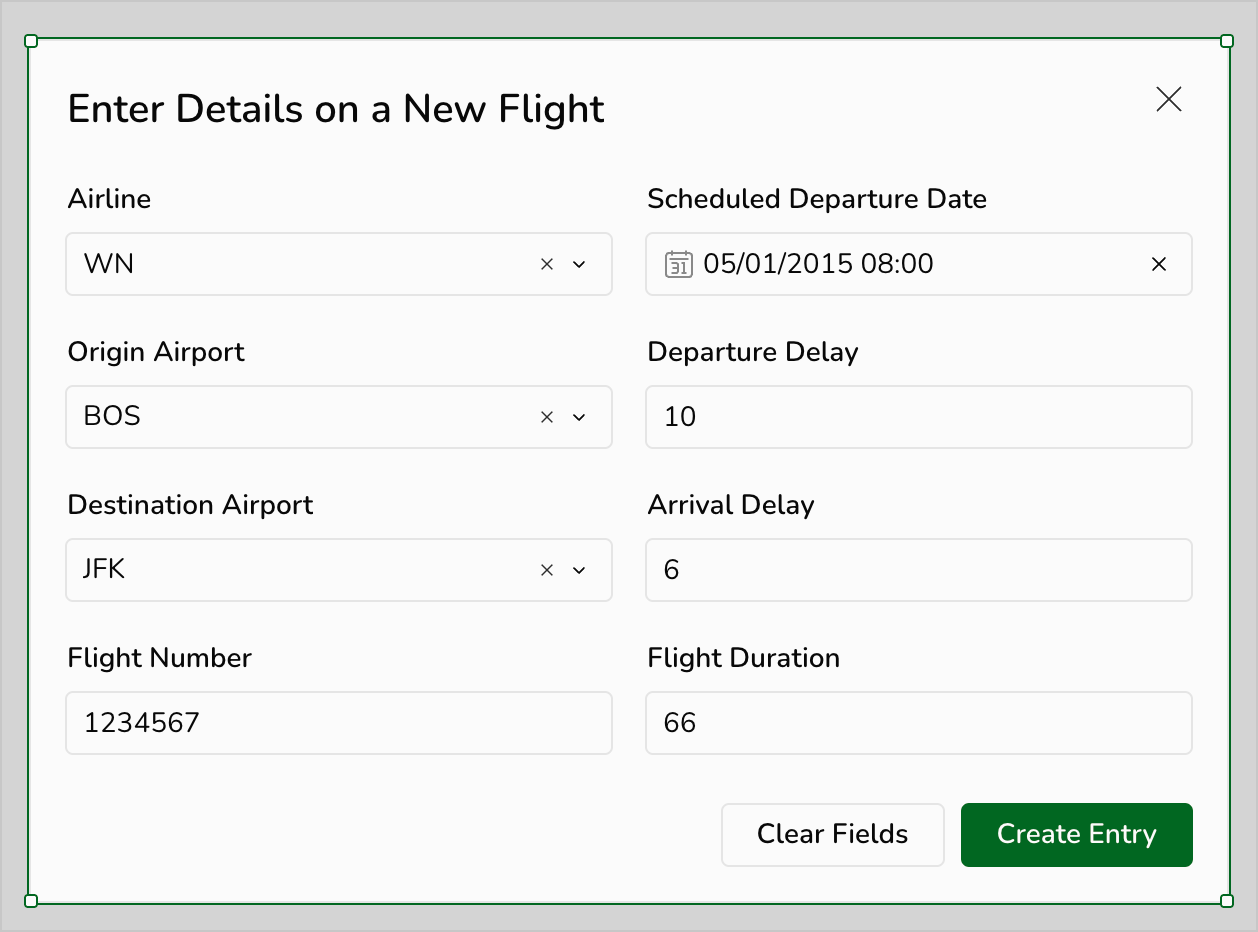
Task: Clear the Origin Airport value BOS
Action: coord(546,417)
